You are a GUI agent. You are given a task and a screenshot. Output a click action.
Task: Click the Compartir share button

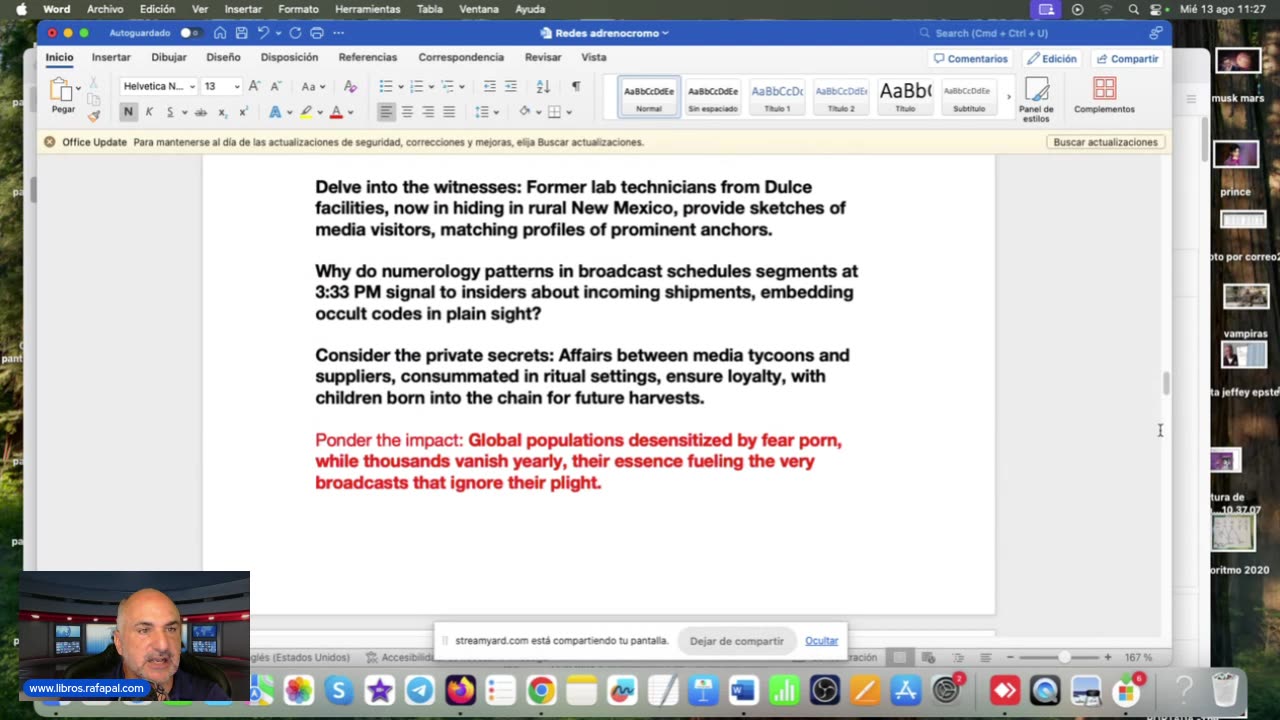point(1127,59)
